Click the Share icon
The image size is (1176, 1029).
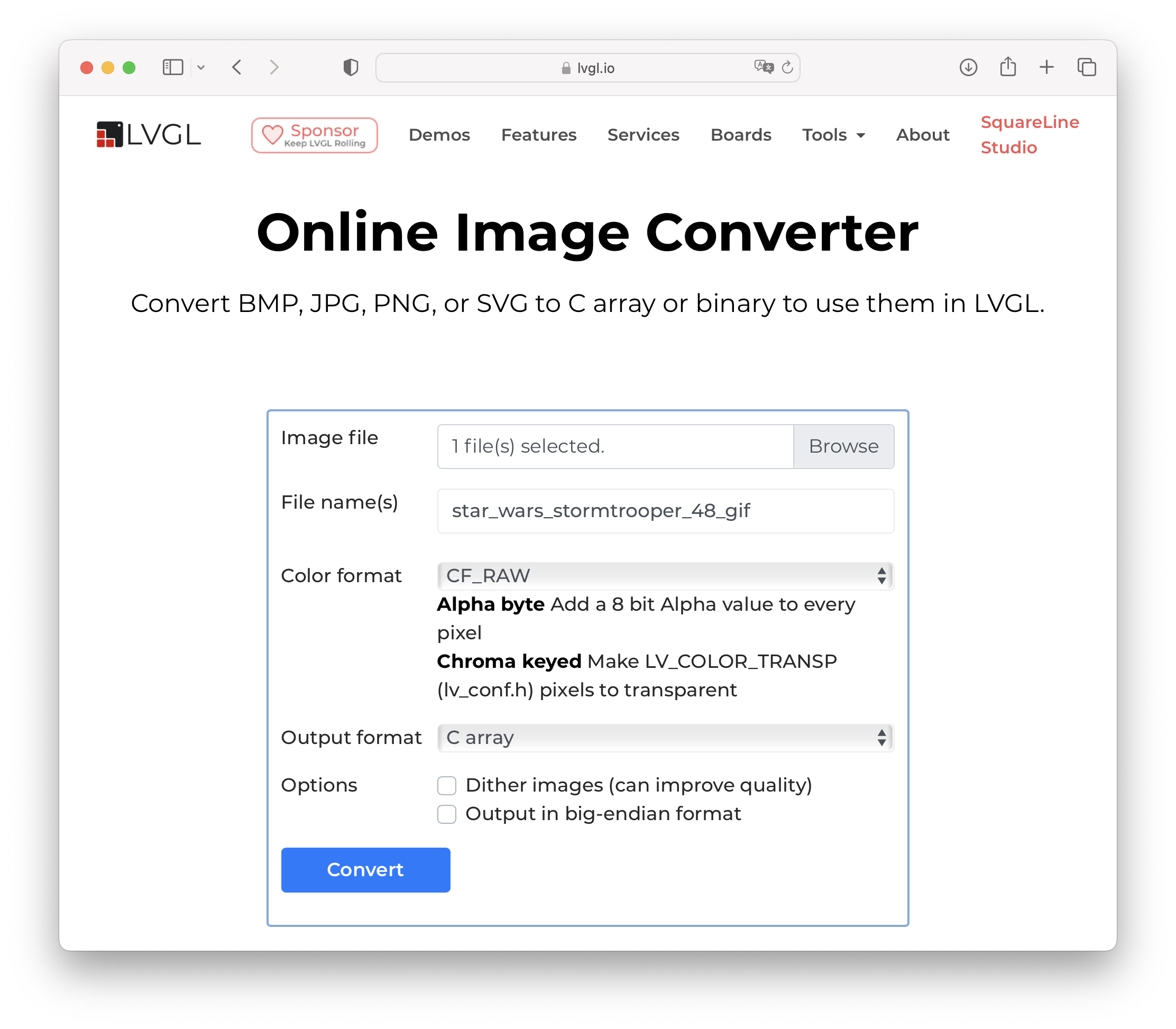coord(1008,67)
